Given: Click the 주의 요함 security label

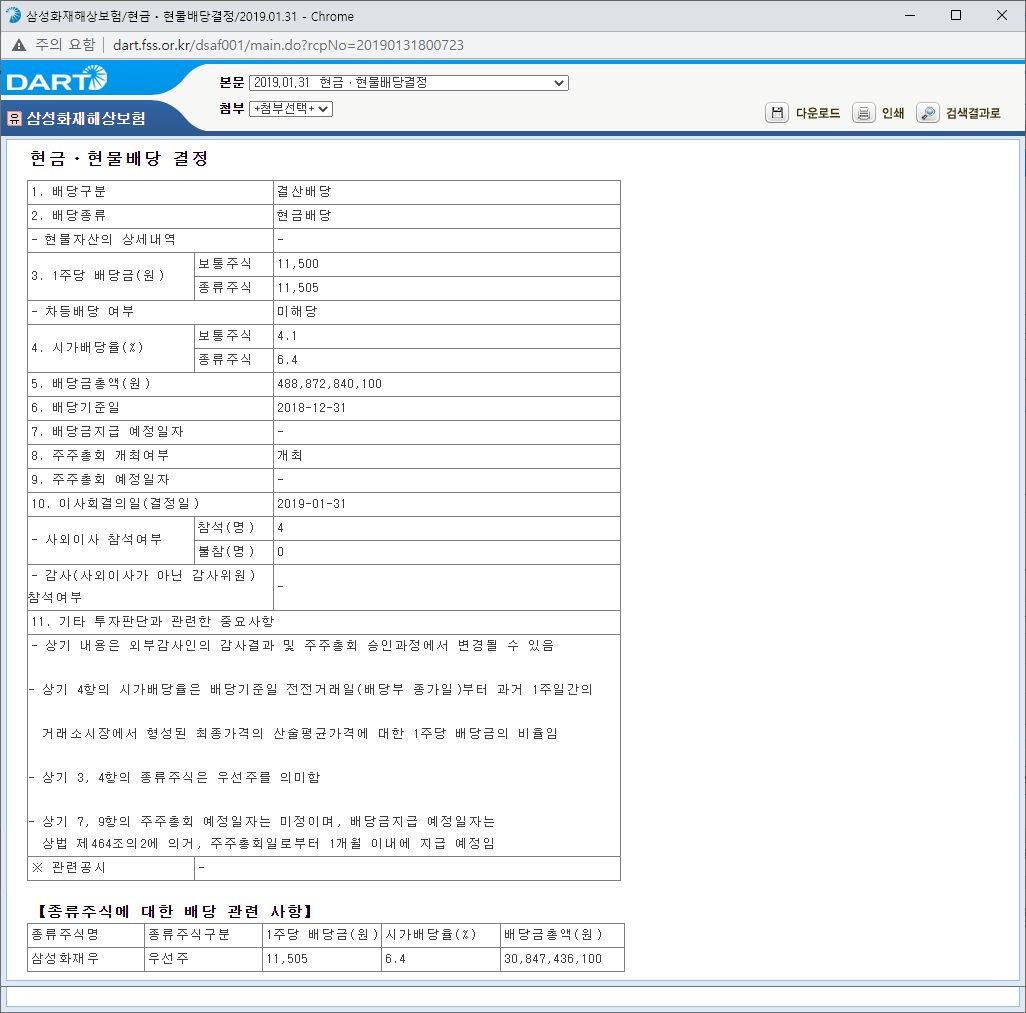Looking at the screenshot, I should click(x=65, y=45).
